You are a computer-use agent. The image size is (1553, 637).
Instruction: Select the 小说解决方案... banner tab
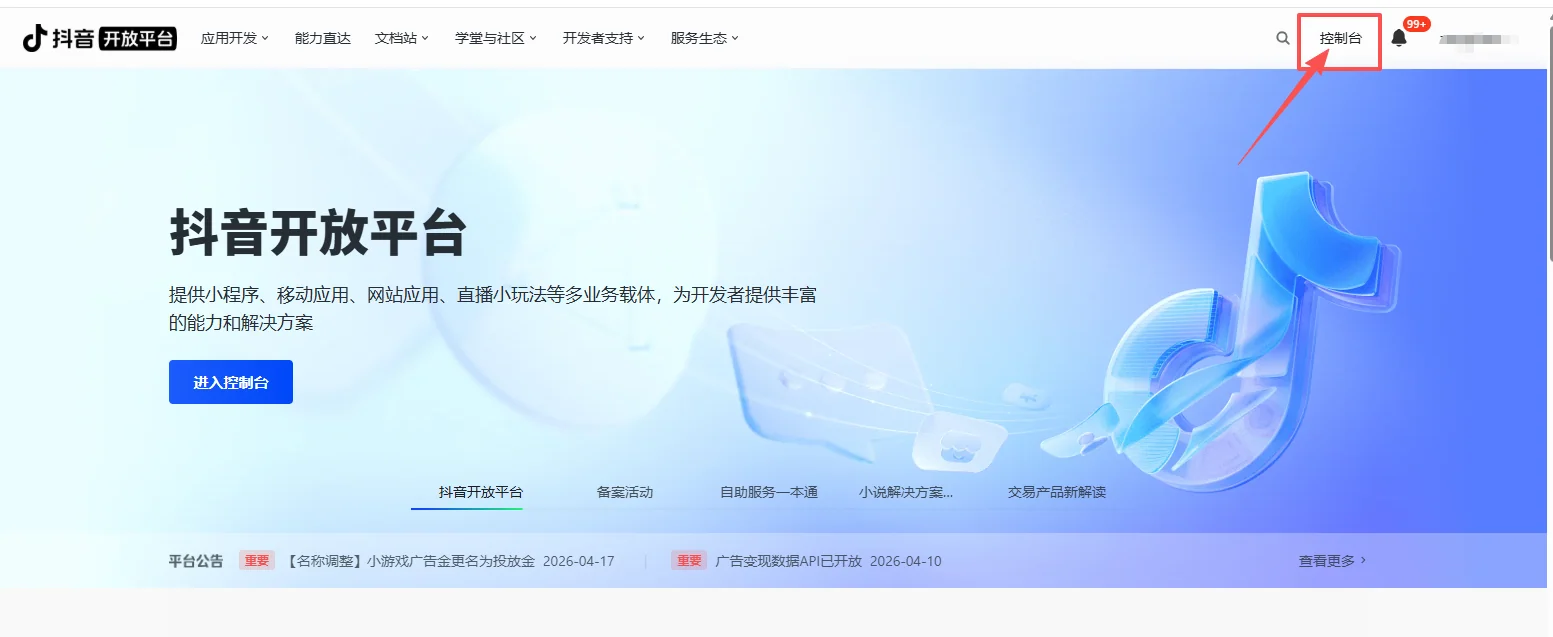(x=906, y=492)
